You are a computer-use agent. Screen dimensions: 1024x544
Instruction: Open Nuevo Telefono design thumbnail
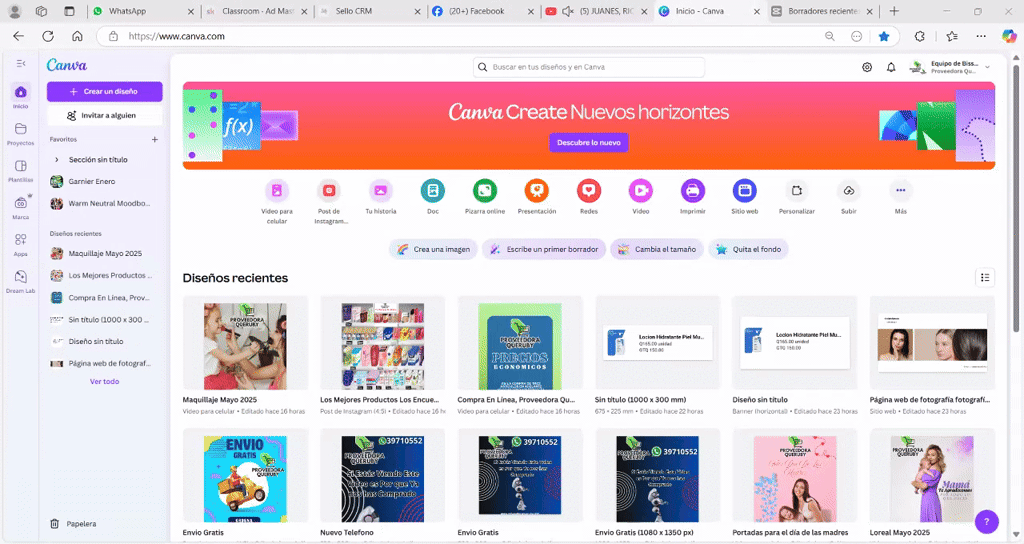click(383, 476)
